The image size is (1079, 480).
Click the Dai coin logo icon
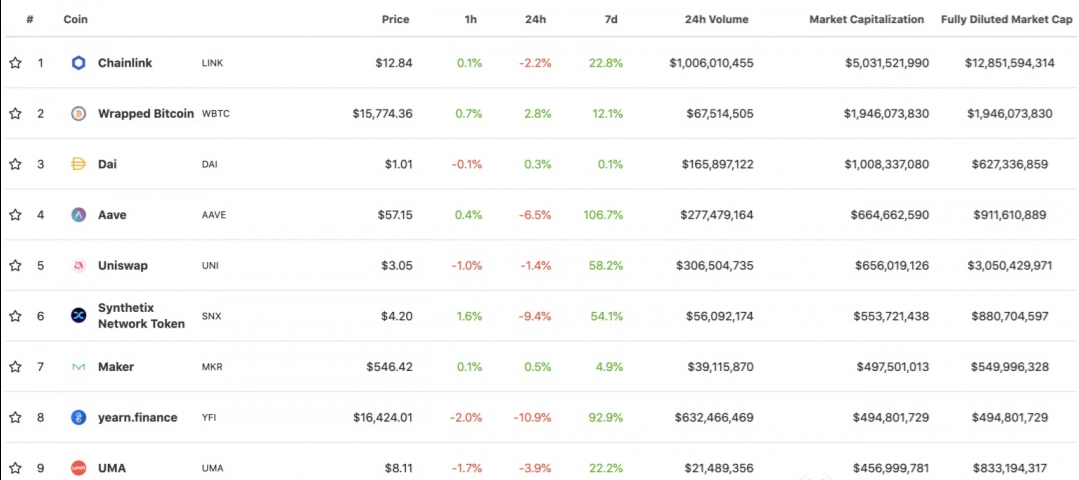pos(78,164)
